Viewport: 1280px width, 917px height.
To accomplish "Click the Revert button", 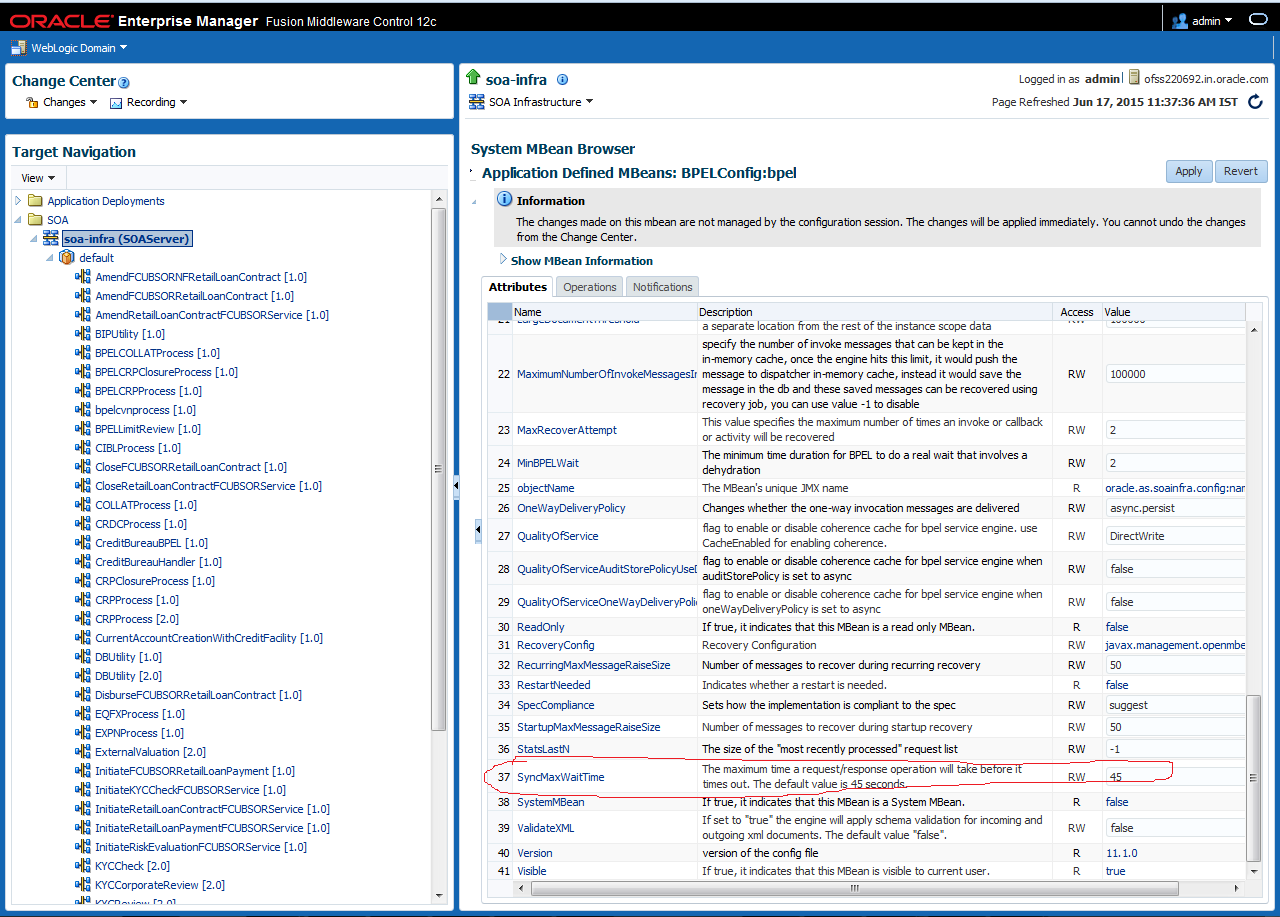I will (1241, 171).
